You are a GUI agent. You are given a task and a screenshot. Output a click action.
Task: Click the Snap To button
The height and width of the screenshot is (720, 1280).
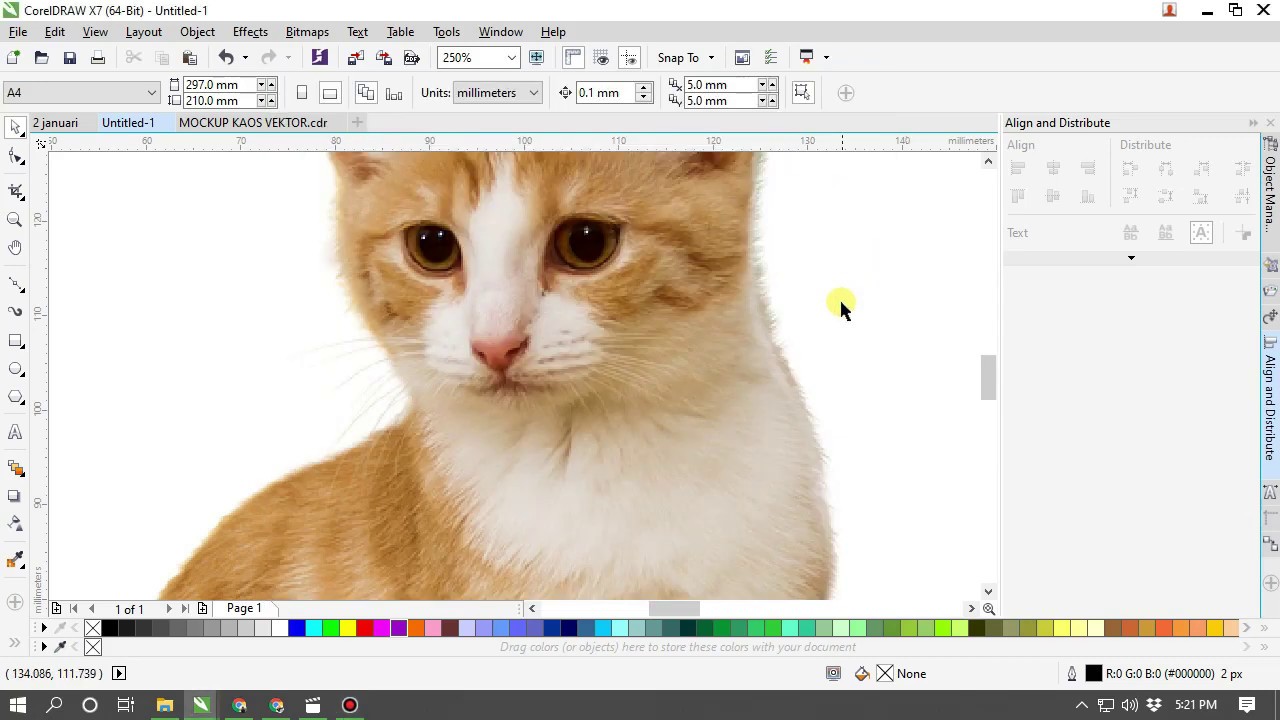coord(678,58)
